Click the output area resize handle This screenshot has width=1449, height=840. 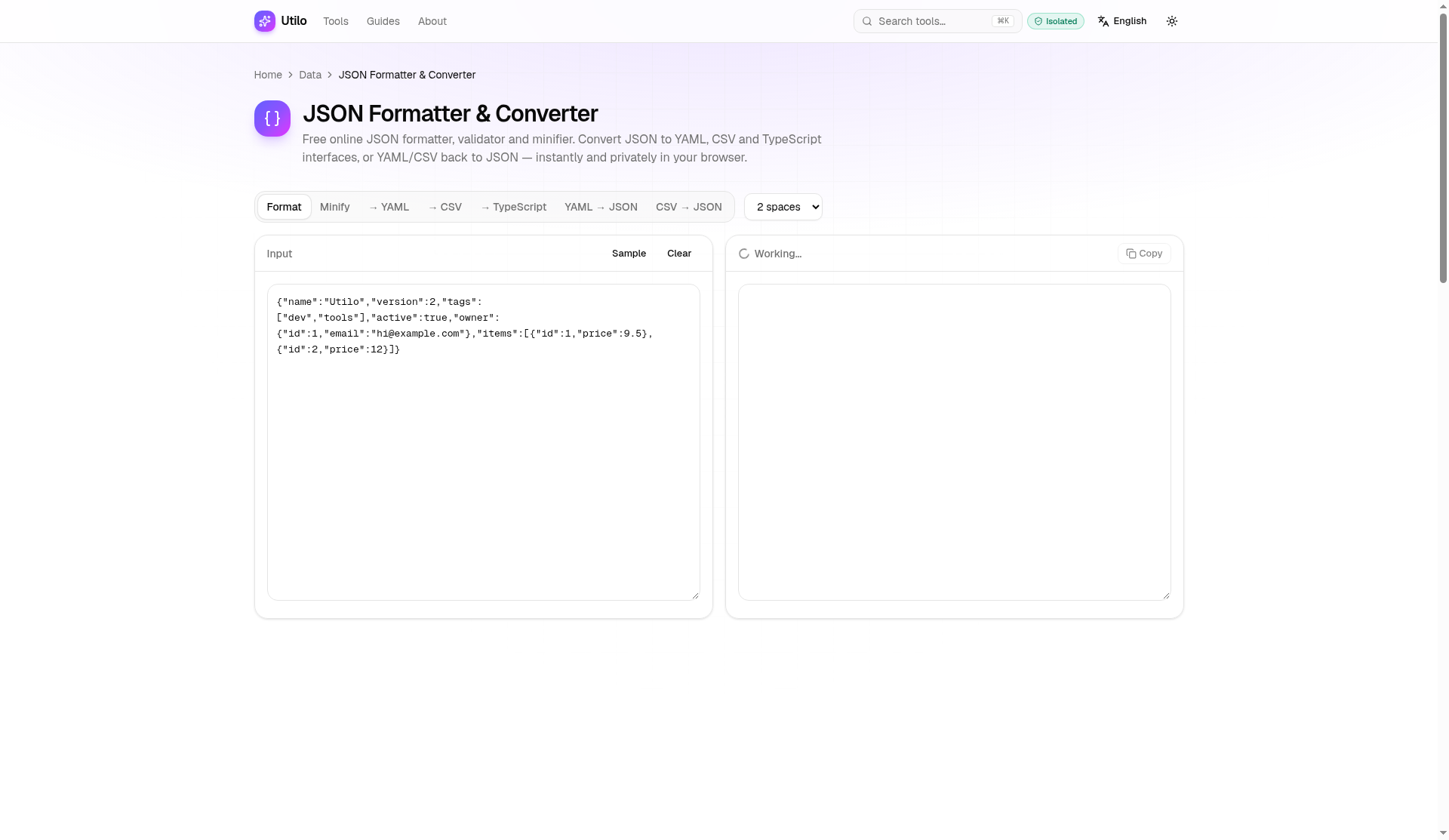(x=1166, y=595)
